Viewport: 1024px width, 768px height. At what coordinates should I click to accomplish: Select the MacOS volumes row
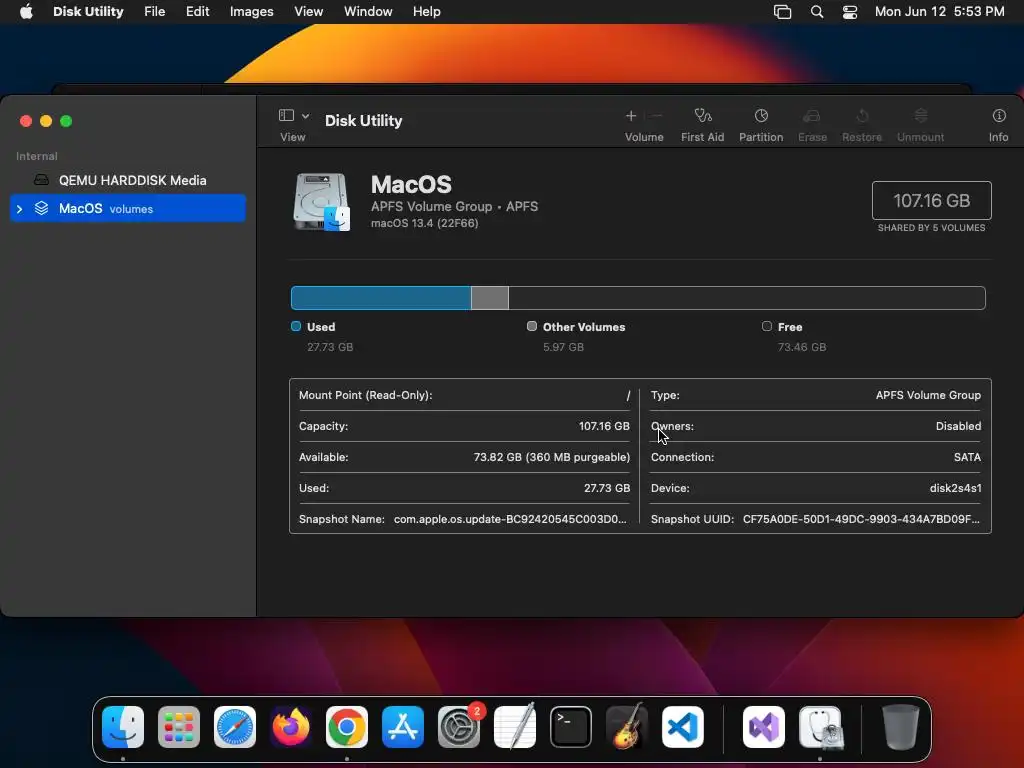tap(128, 208)
